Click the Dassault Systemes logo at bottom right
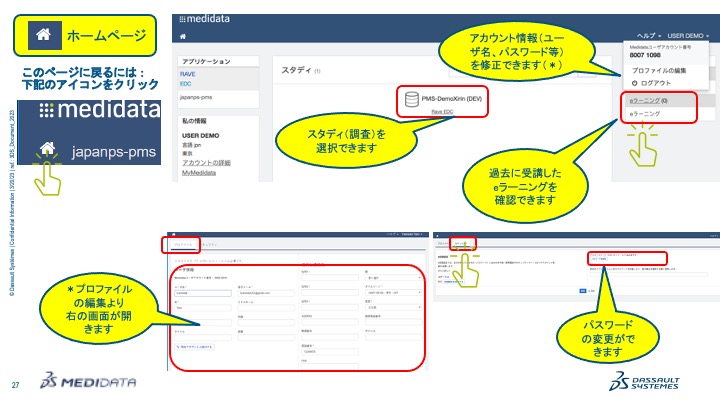 click(647, 385)
